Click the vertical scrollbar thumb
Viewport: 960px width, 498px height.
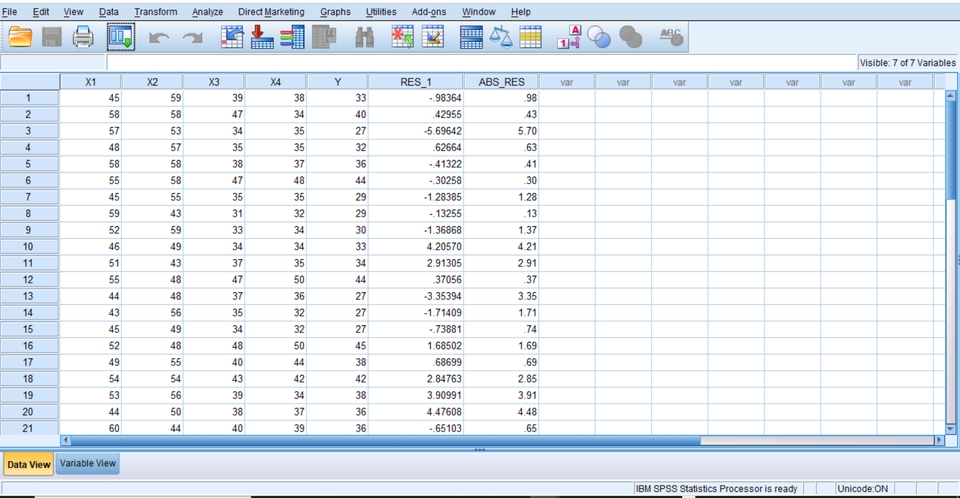[950, 149]
